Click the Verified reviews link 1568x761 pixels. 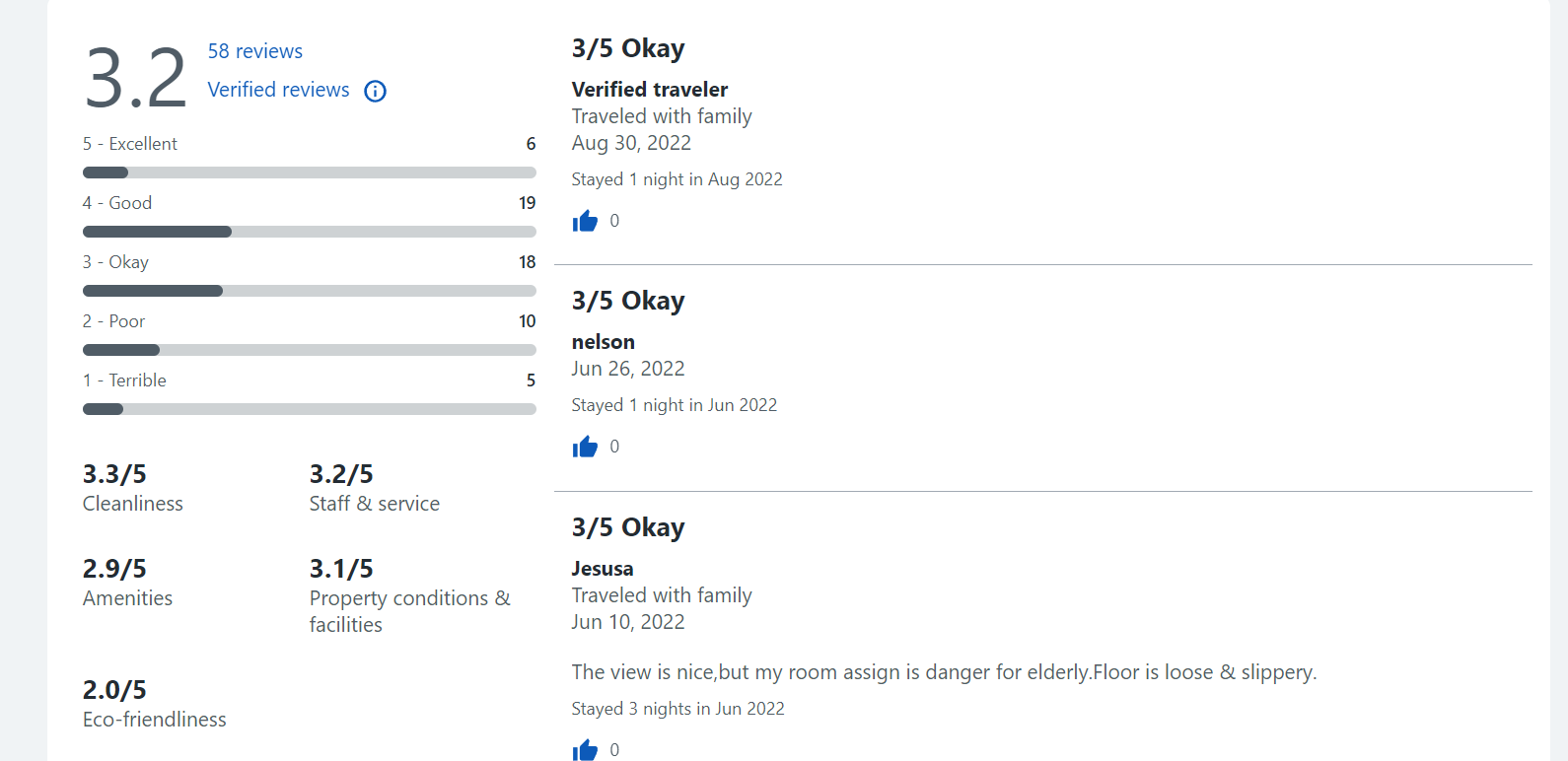point(278,90)
